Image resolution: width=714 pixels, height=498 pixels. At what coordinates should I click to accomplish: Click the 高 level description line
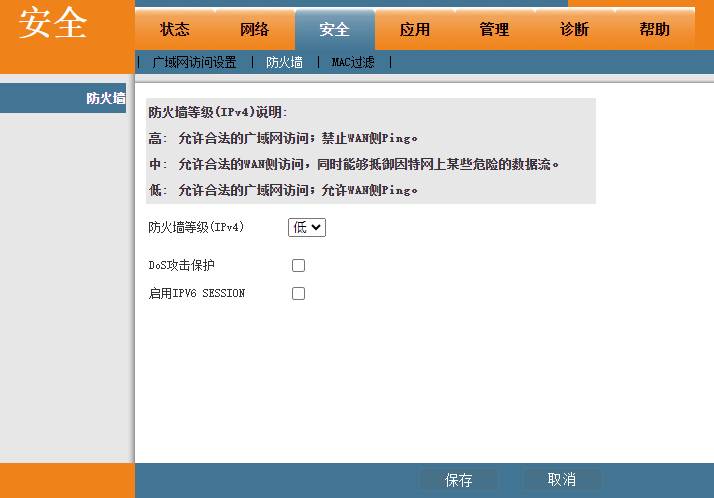click(x=283, y=138)
